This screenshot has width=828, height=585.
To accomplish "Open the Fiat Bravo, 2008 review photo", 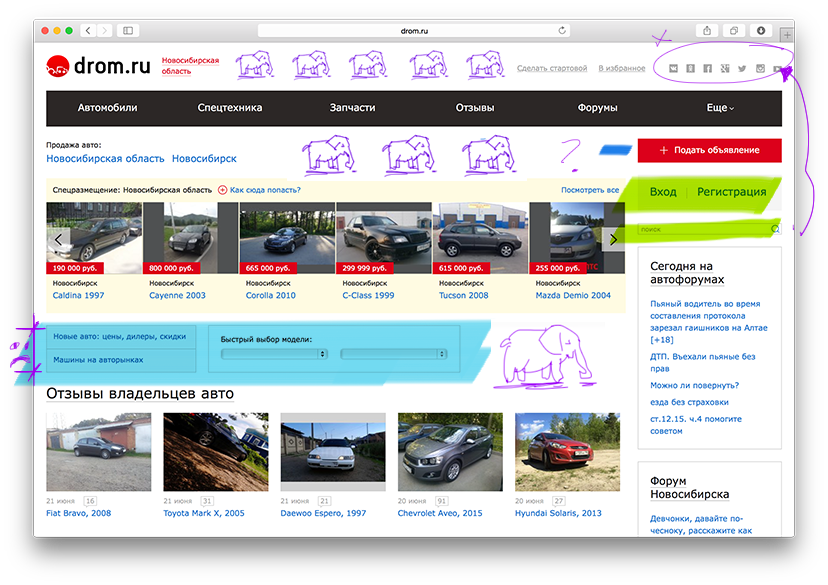I will point(99,452).
